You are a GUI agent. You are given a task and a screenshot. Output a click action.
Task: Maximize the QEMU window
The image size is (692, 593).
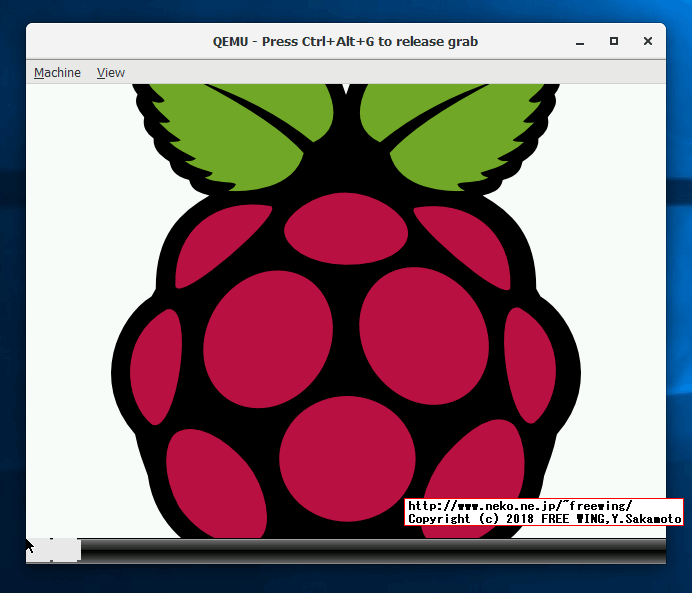click(x=613, y=41)
